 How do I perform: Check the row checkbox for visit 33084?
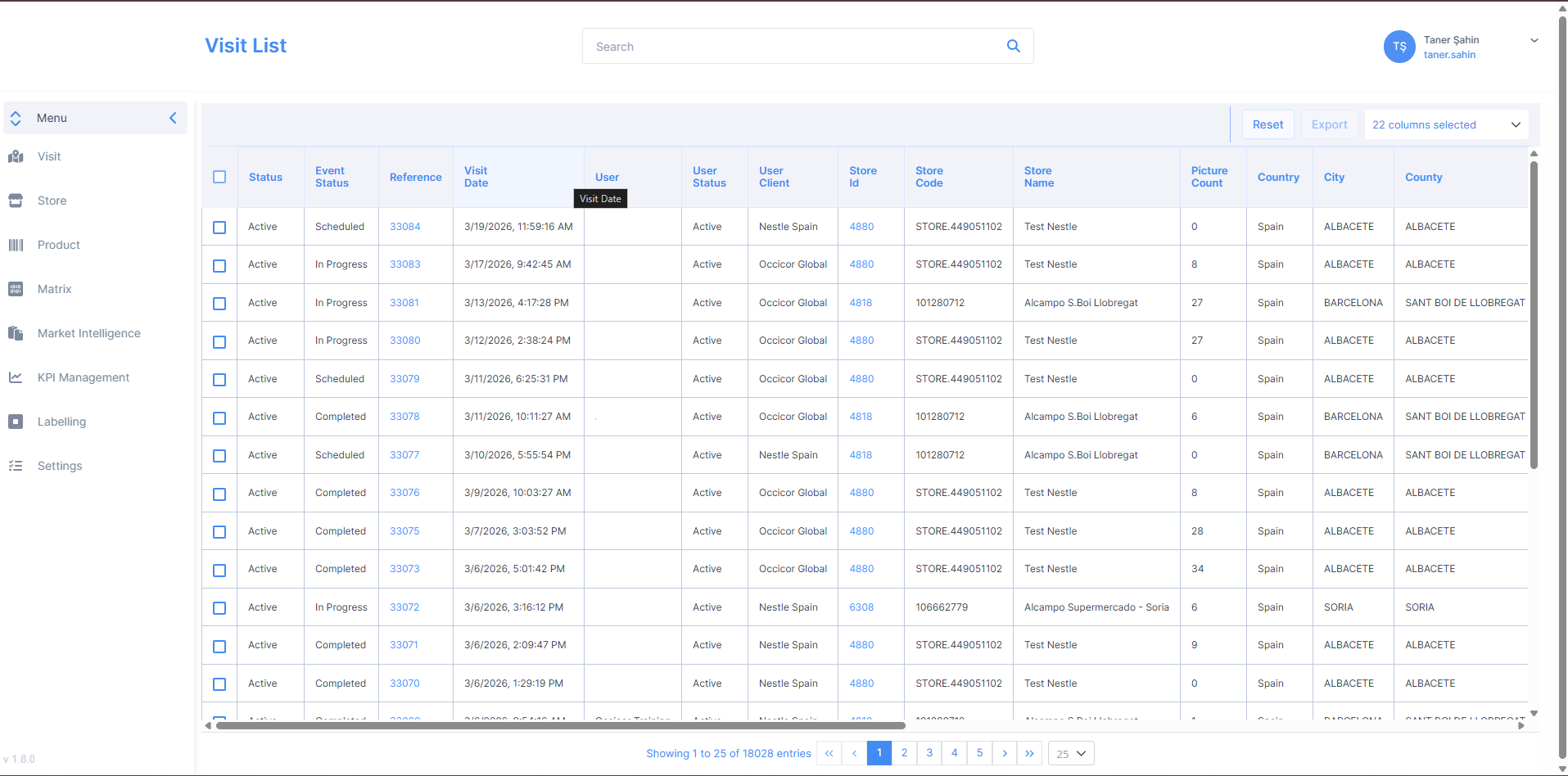pos(219,228)
